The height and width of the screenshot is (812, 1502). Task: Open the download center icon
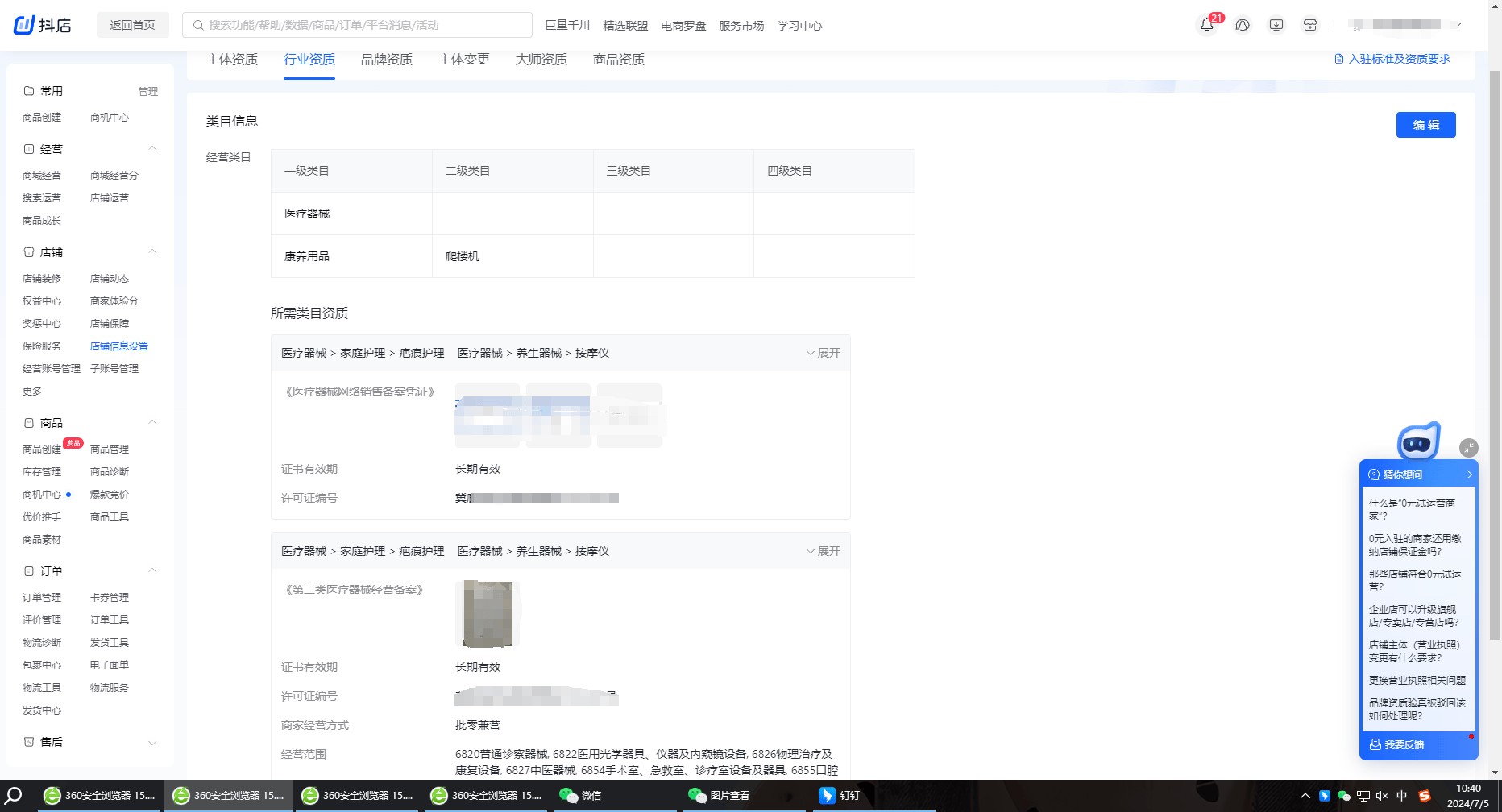(1276, 25)
